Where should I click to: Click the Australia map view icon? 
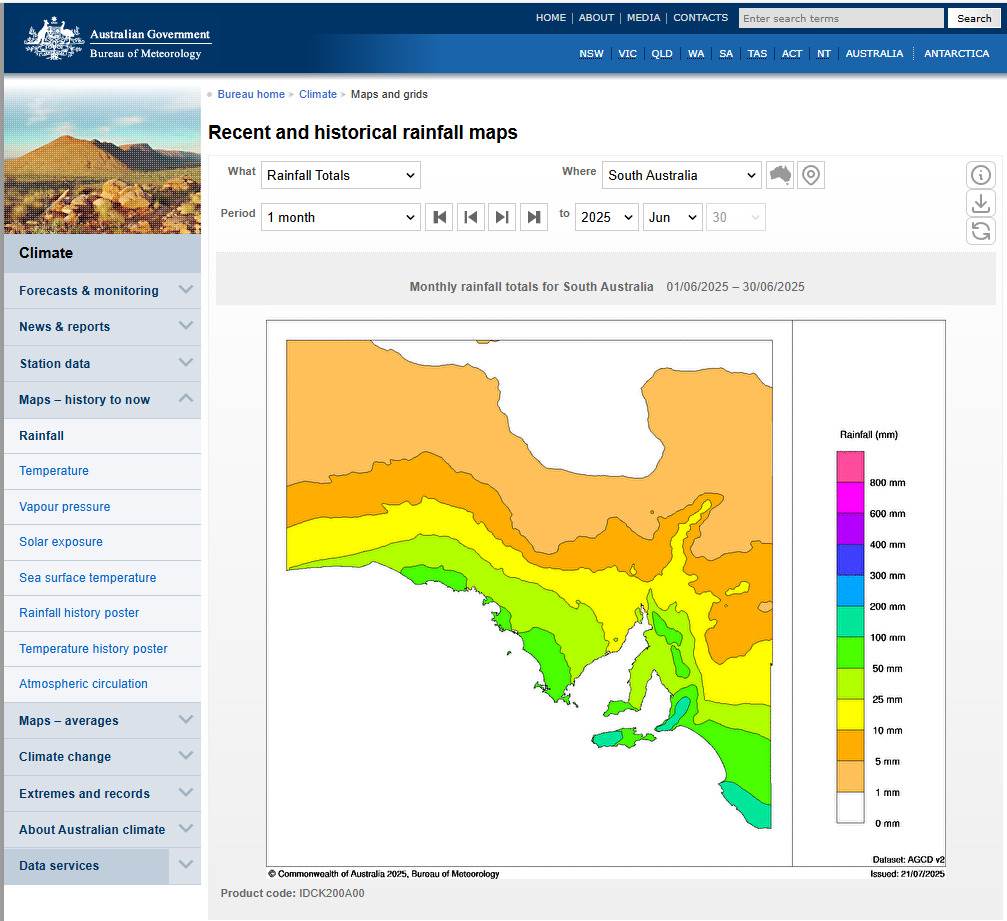780,175
